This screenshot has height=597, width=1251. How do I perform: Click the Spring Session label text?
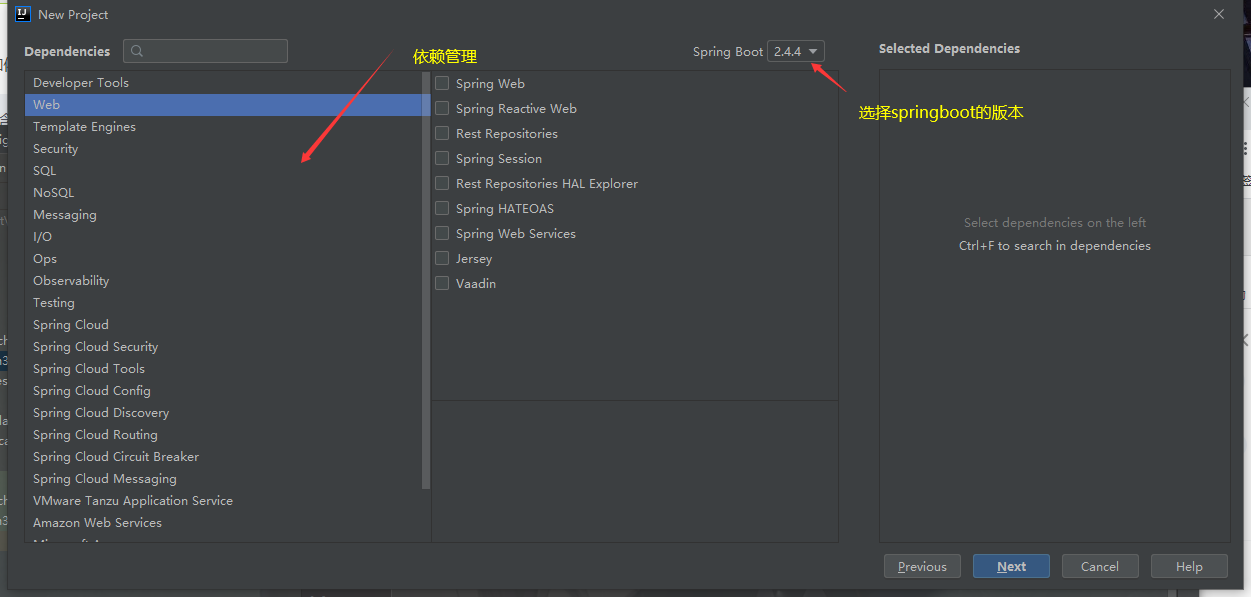(499, 159)
